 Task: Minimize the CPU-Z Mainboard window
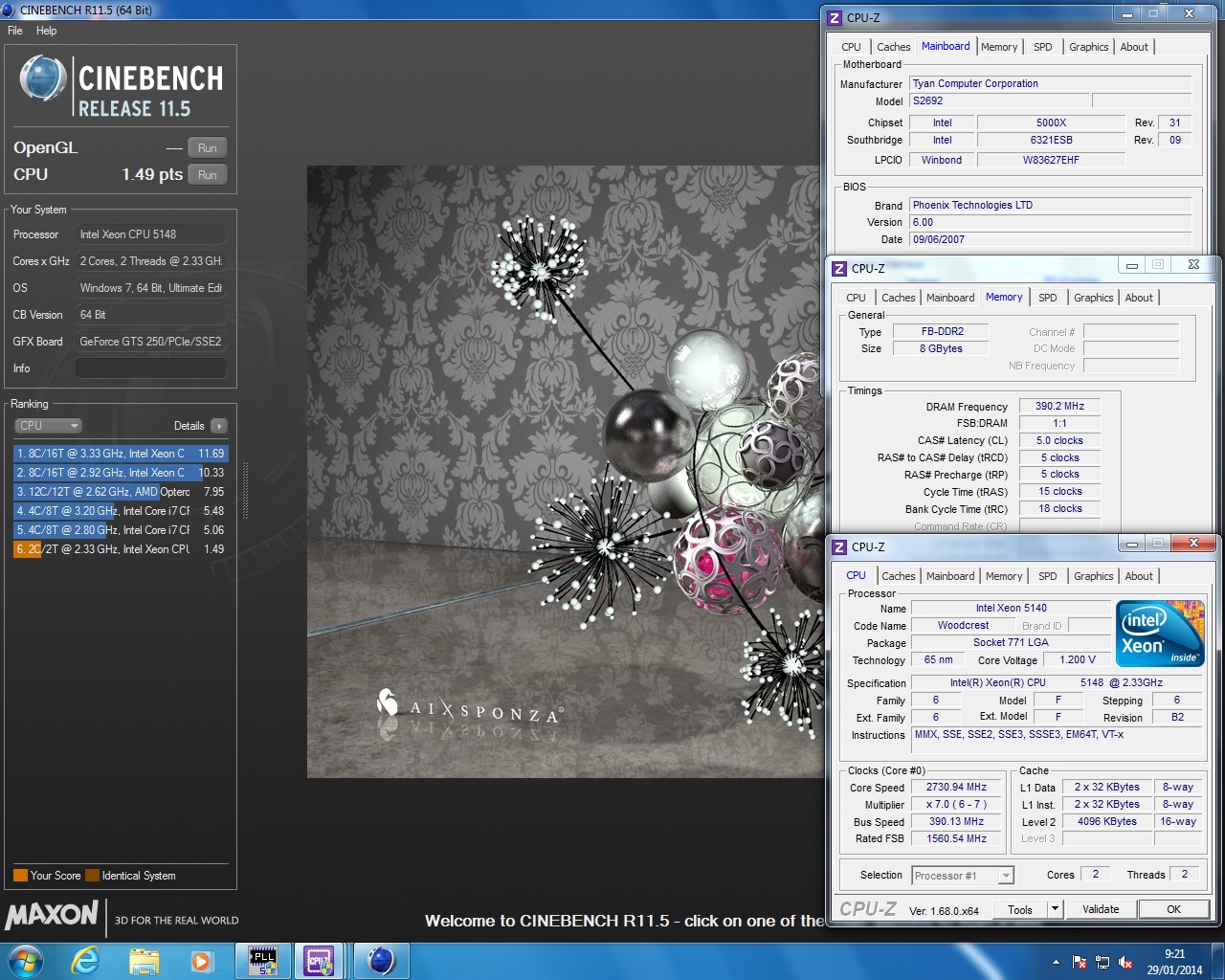[1127, 14]
